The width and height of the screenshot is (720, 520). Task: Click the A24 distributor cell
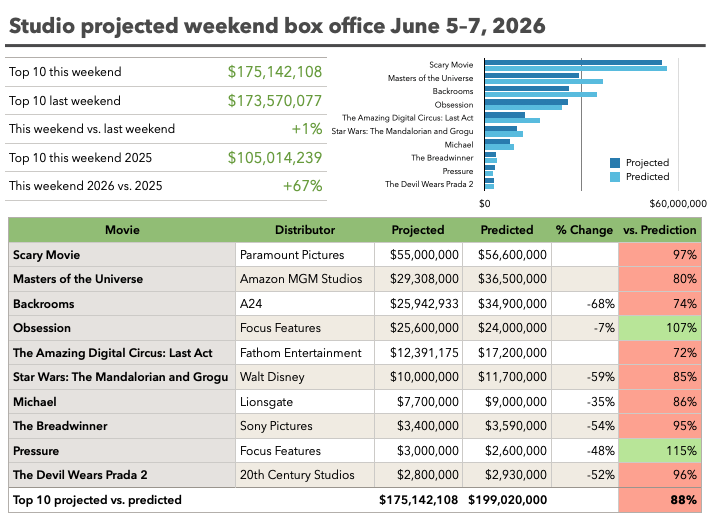click(x=305, y=304)
